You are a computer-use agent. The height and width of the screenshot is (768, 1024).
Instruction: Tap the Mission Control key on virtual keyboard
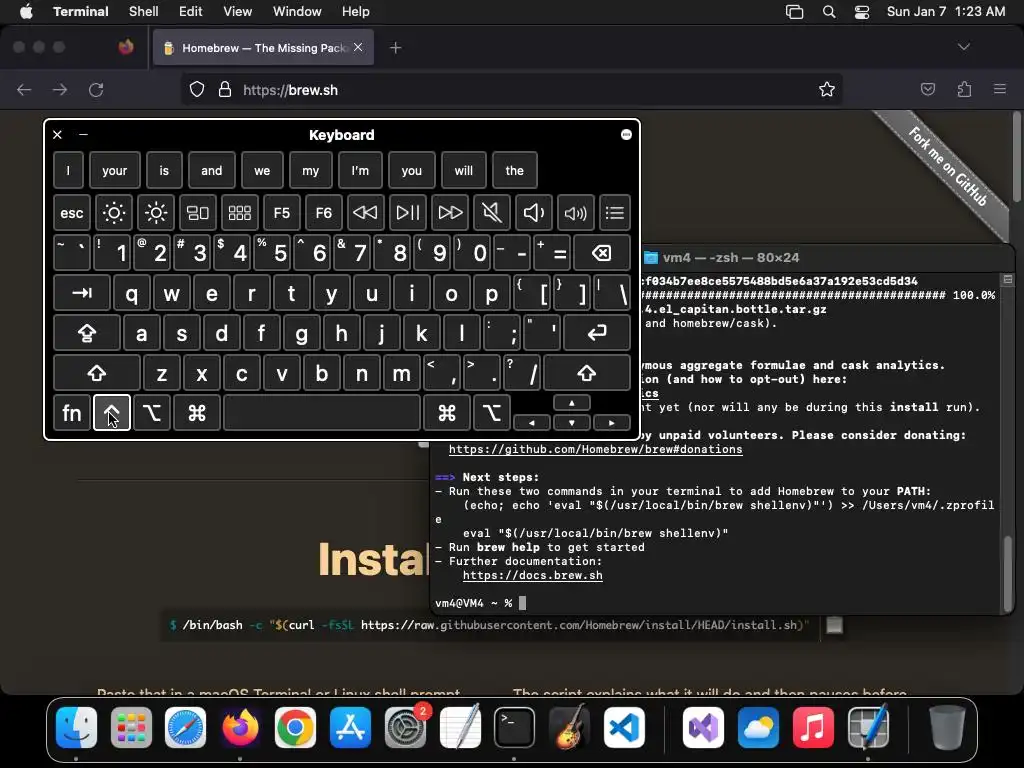point(197,212)
